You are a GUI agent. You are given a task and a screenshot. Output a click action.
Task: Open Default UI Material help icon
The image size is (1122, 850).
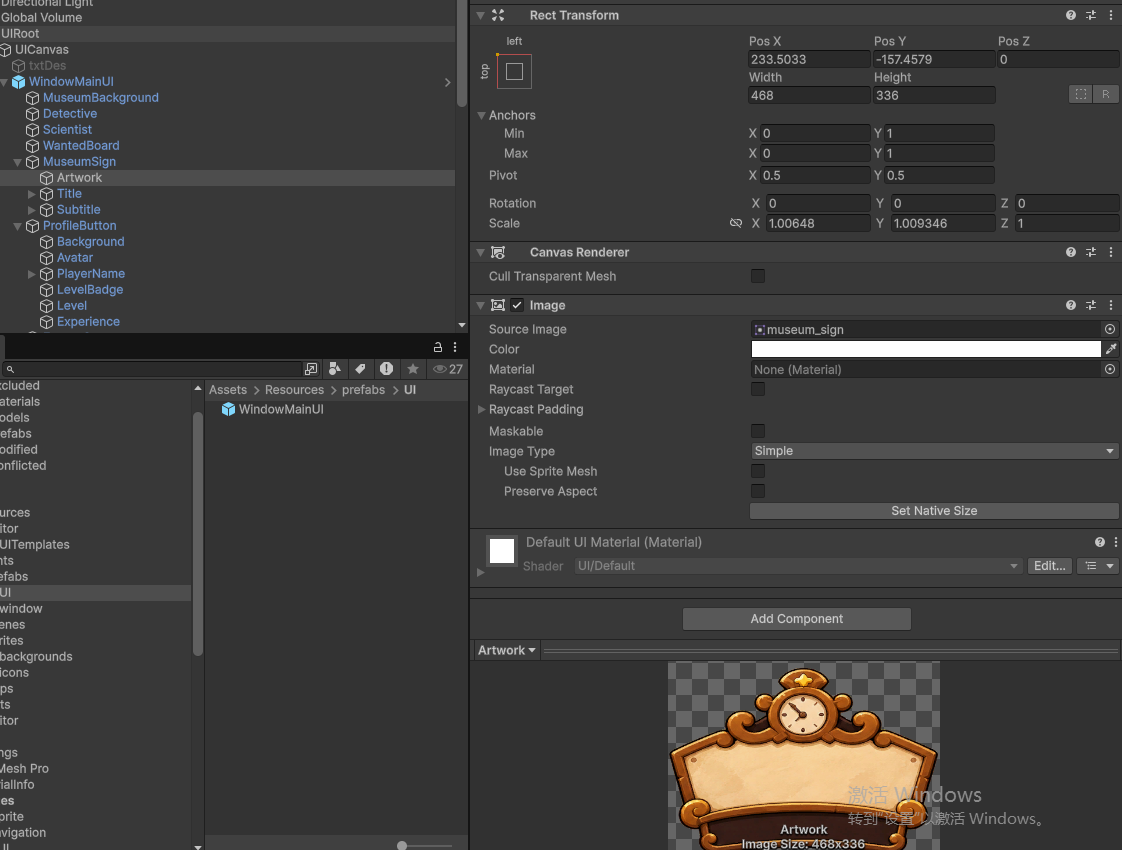(1100, 542)
